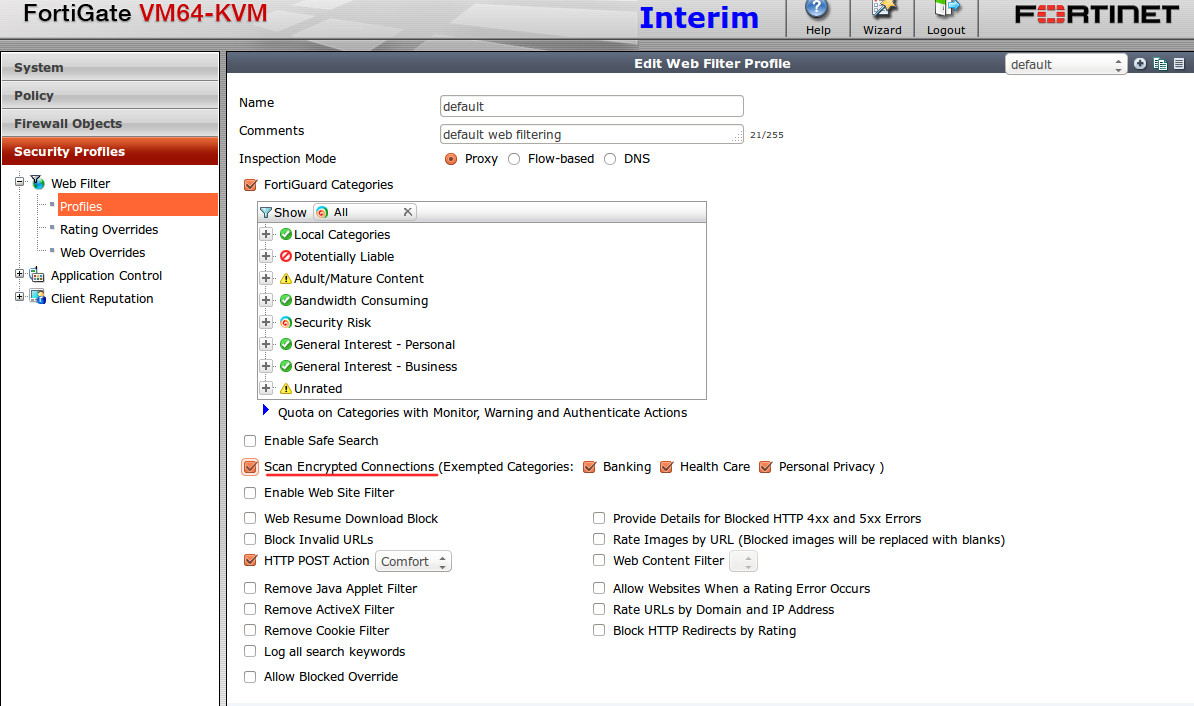Screen dimensions: 1194x706
Task: Expand Client Reputation tree node
Action: pos(20,297)
